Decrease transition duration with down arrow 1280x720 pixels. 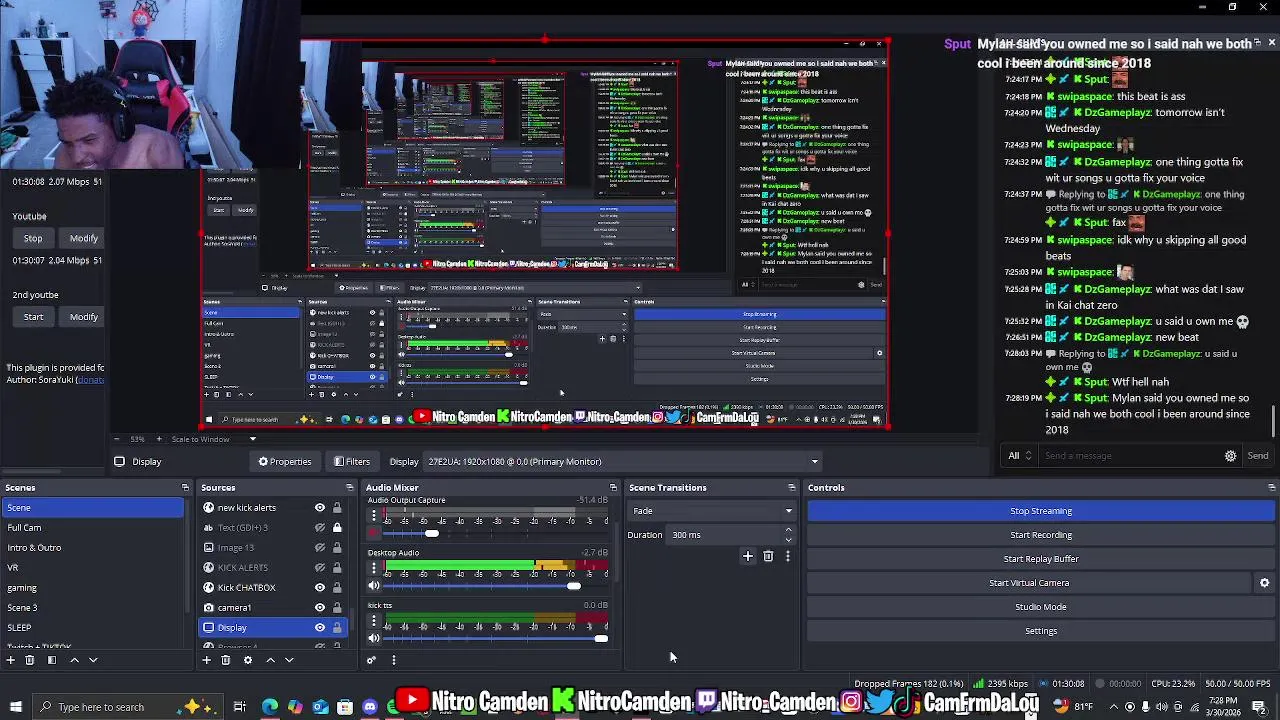[x=788, y=540]
